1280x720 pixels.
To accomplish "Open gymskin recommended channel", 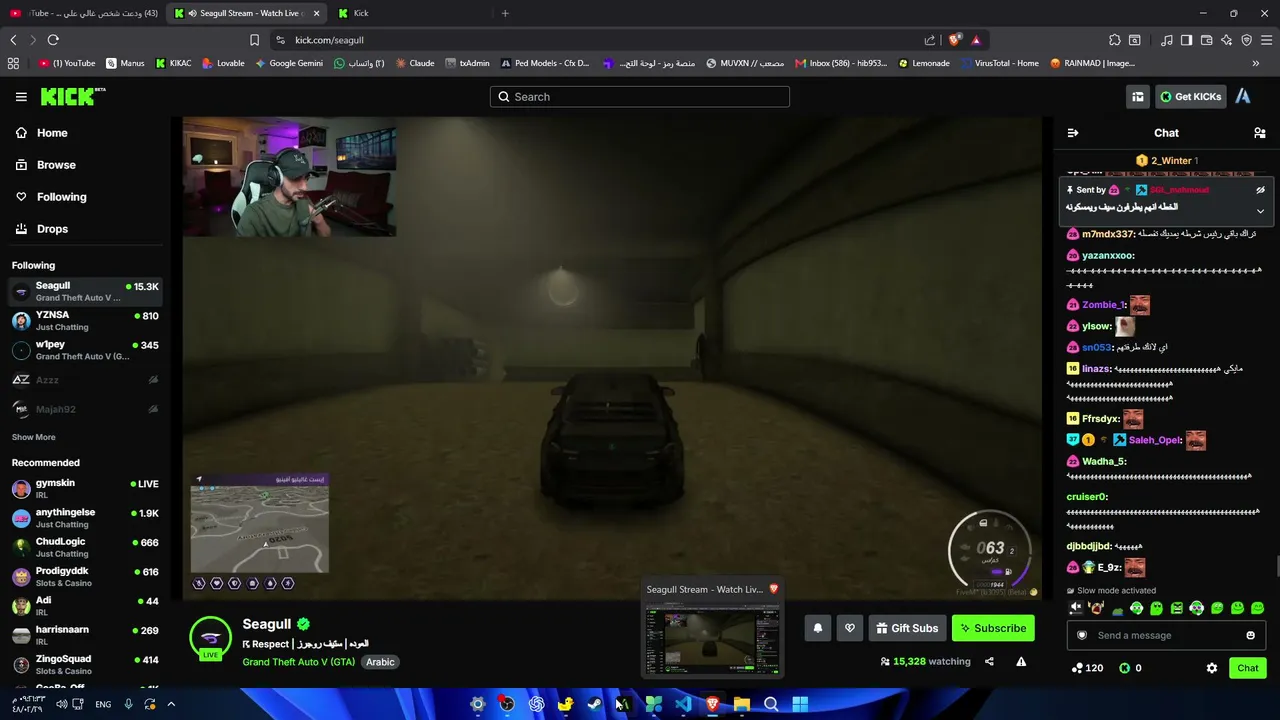I will (x=84, y=488).
